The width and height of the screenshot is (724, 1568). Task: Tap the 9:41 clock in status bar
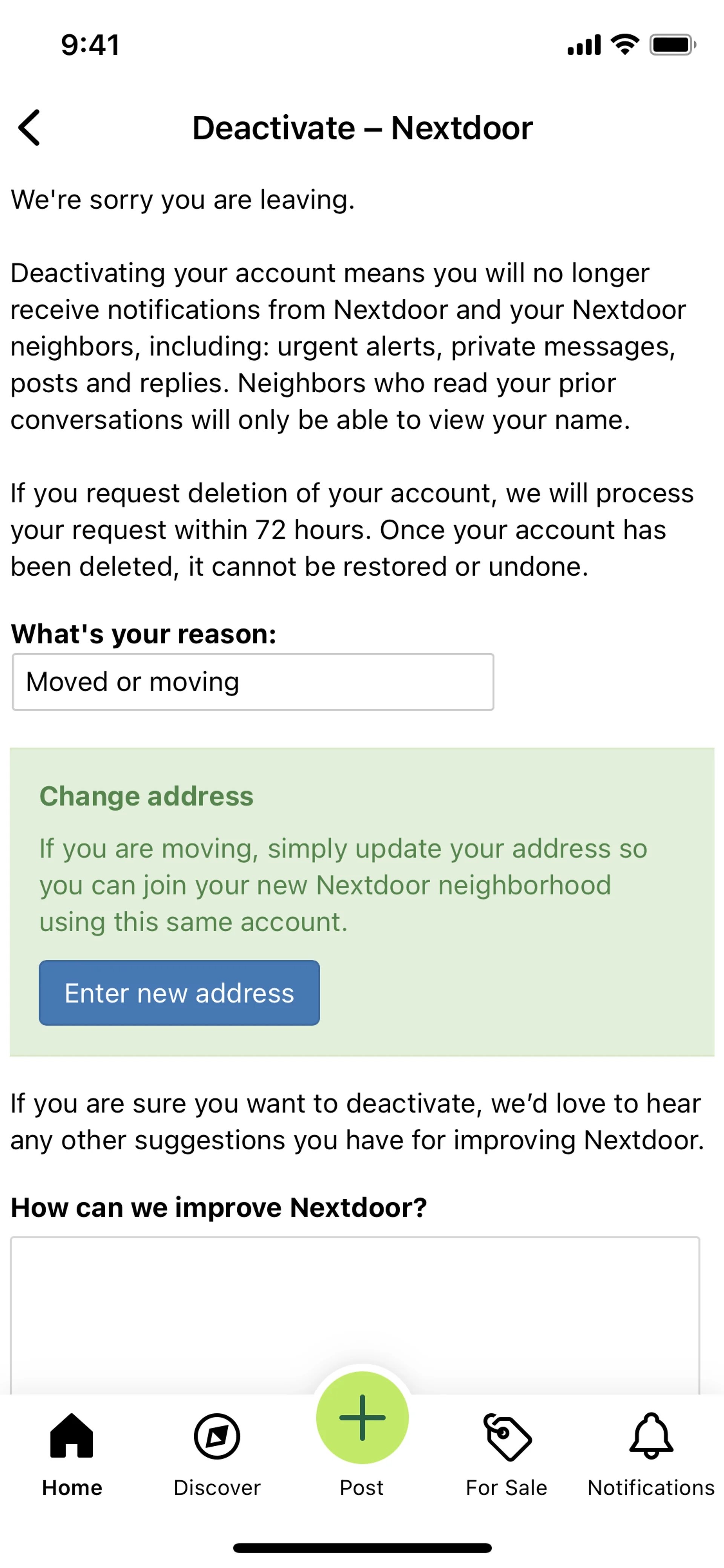90,45
